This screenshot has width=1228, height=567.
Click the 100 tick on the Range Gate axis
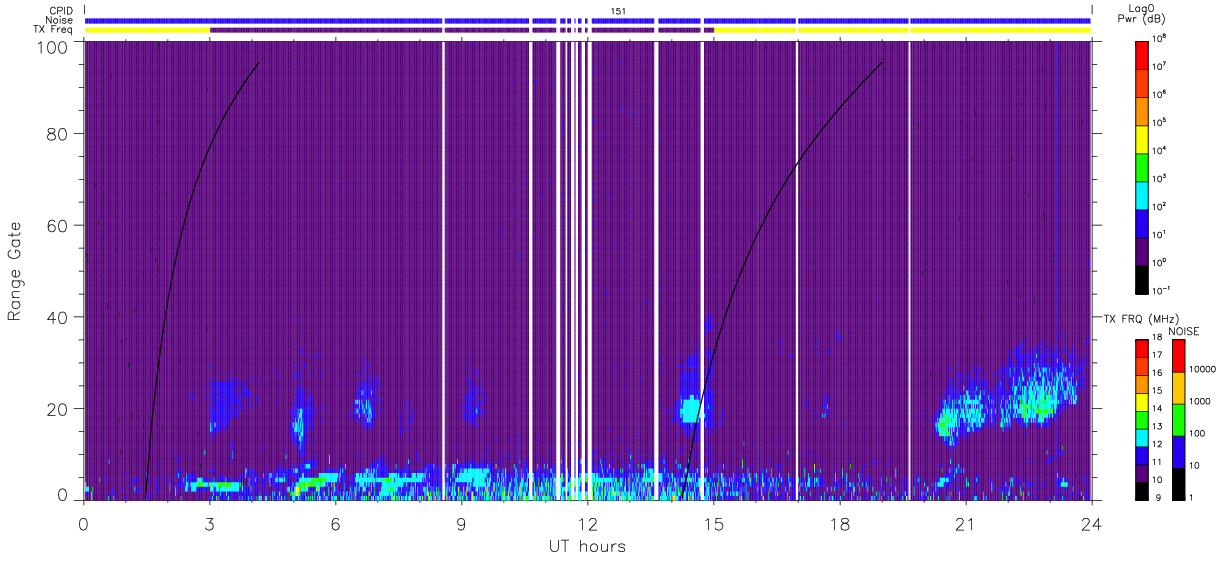click(x=51, y=47)
